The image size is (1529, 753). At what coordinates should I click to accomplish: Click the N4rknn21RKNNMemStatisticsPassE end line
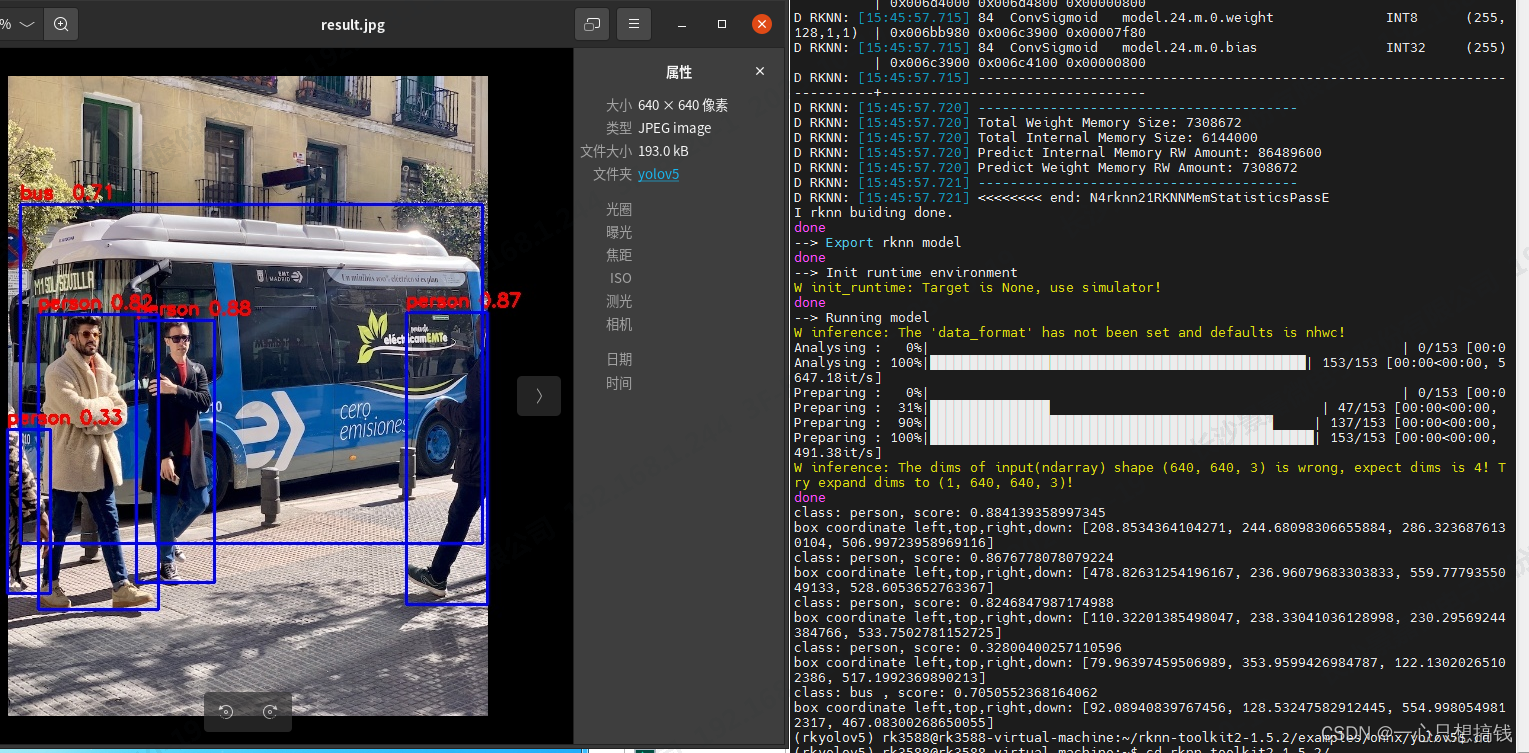point(1062,197)
